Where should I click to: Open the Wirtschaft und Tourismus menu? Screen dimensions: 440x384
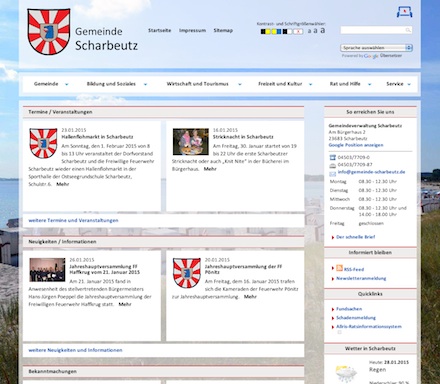(x=197, y=84)
